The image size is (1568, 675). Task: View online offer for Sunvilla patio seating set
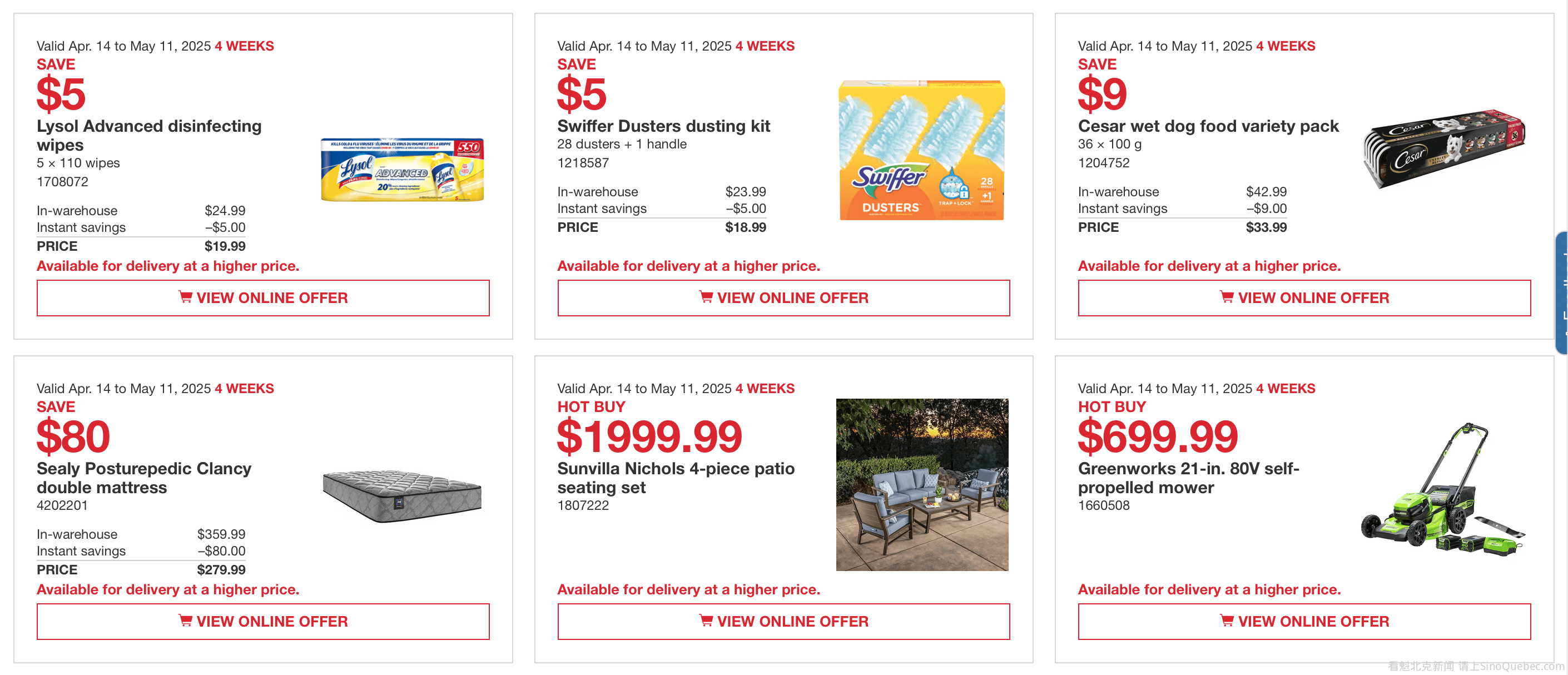783,622
